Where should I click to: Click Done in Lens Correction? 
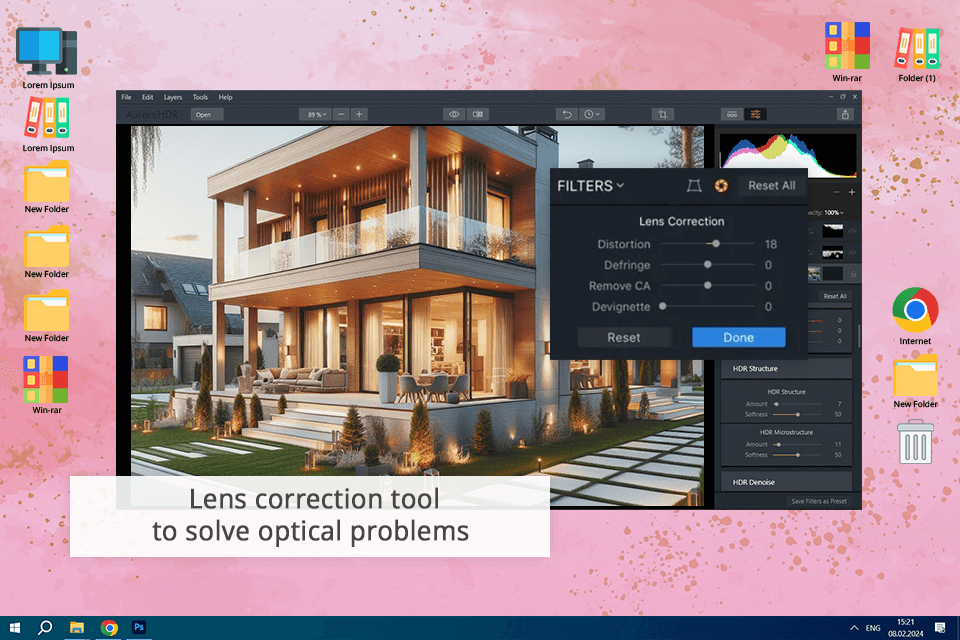pyautogui.click(x=738, y=337)
